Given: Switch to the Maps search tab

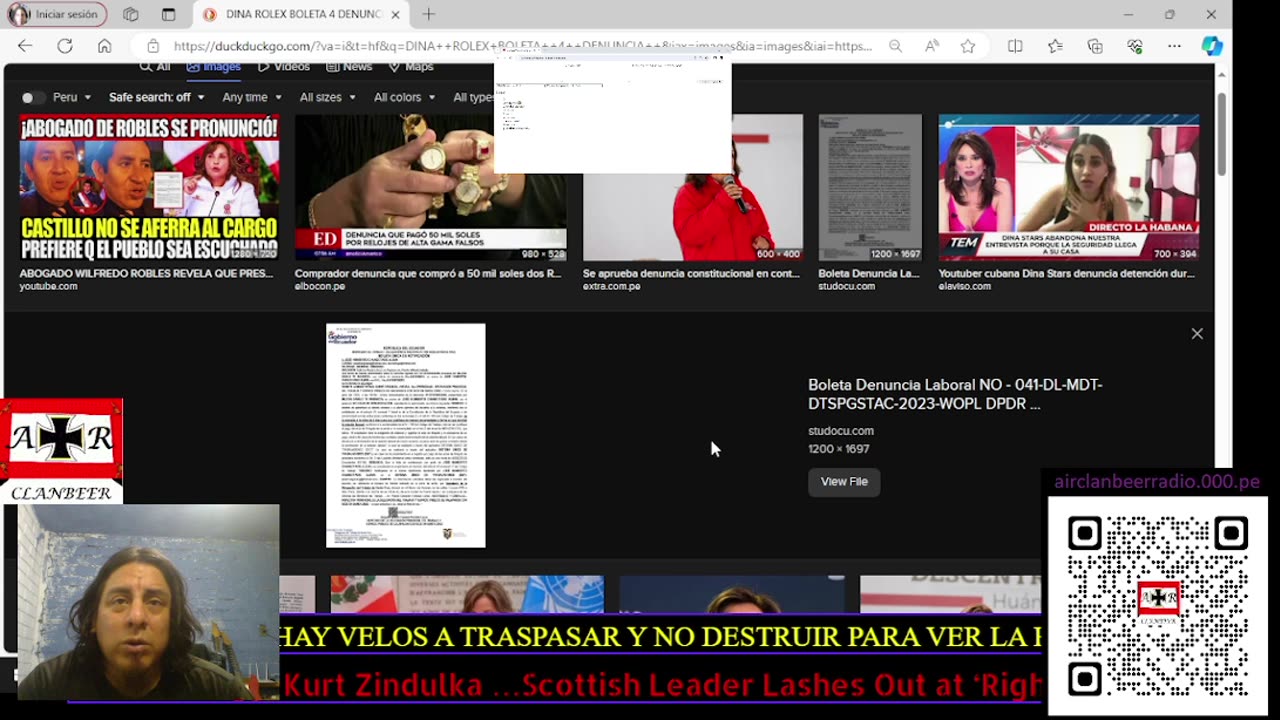Looking at the screenshot, I should tap(411, 67).
